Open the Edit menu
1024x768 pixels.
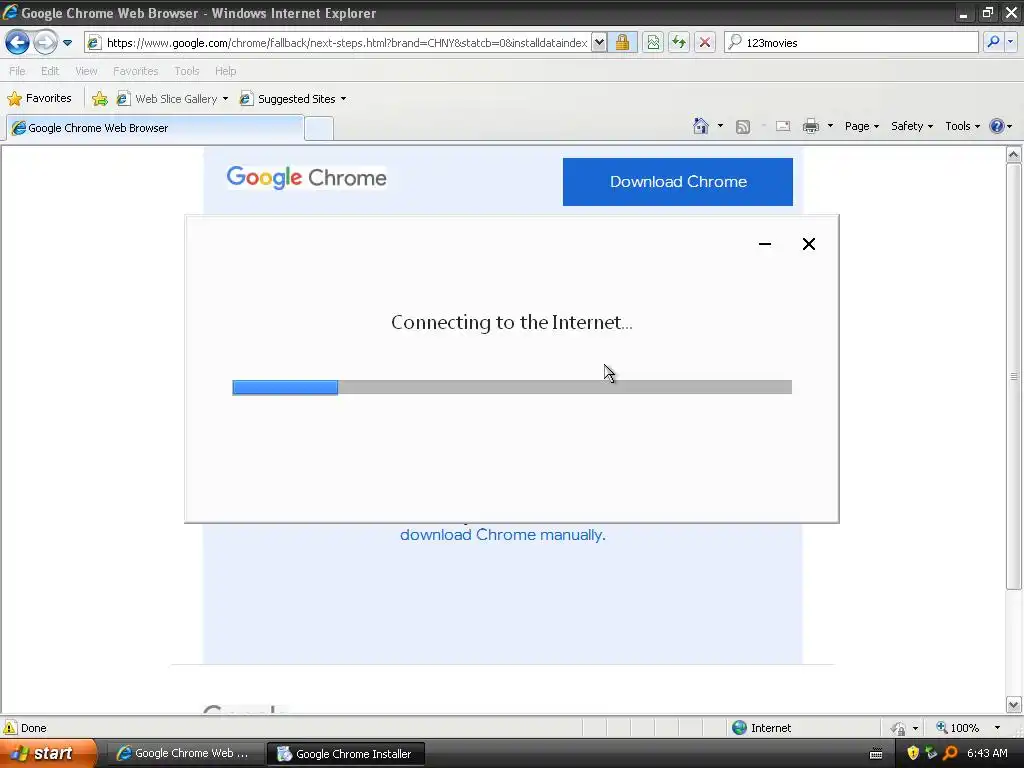(x=50, y=71)
